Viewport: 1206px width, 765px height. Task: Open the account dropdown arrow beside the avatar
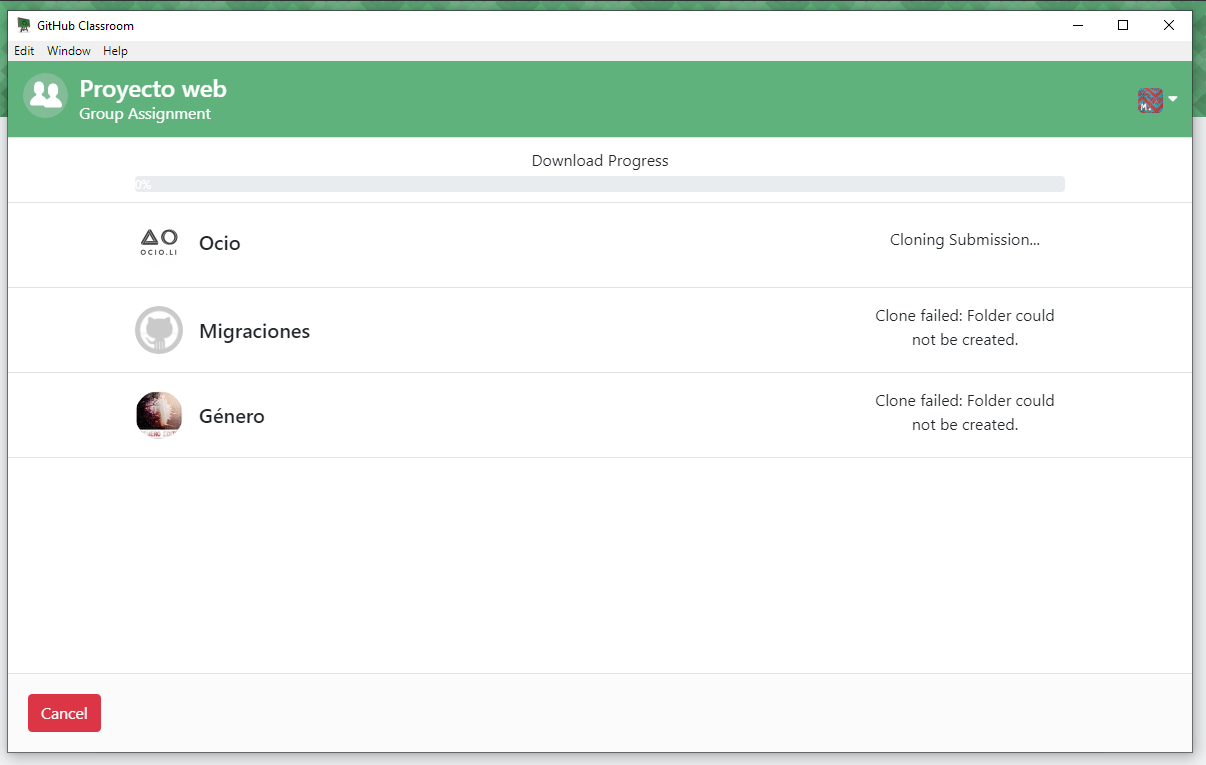point(1172,99)
